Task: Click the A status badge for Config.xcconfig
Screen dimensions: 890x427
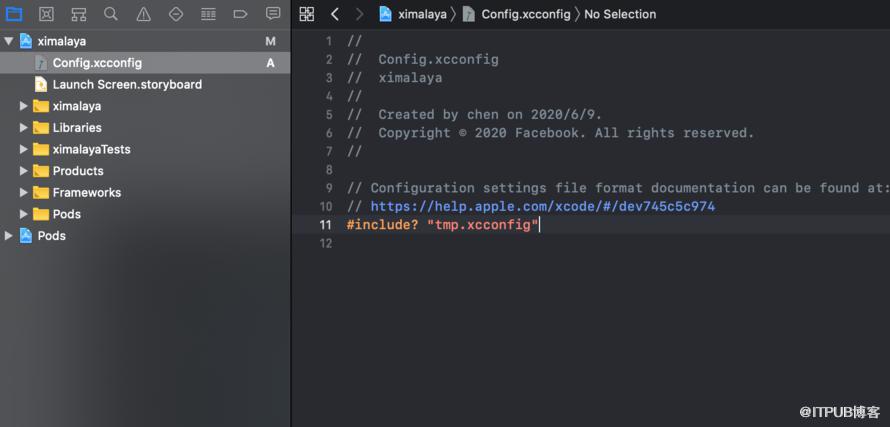Action: coord(270,63)
